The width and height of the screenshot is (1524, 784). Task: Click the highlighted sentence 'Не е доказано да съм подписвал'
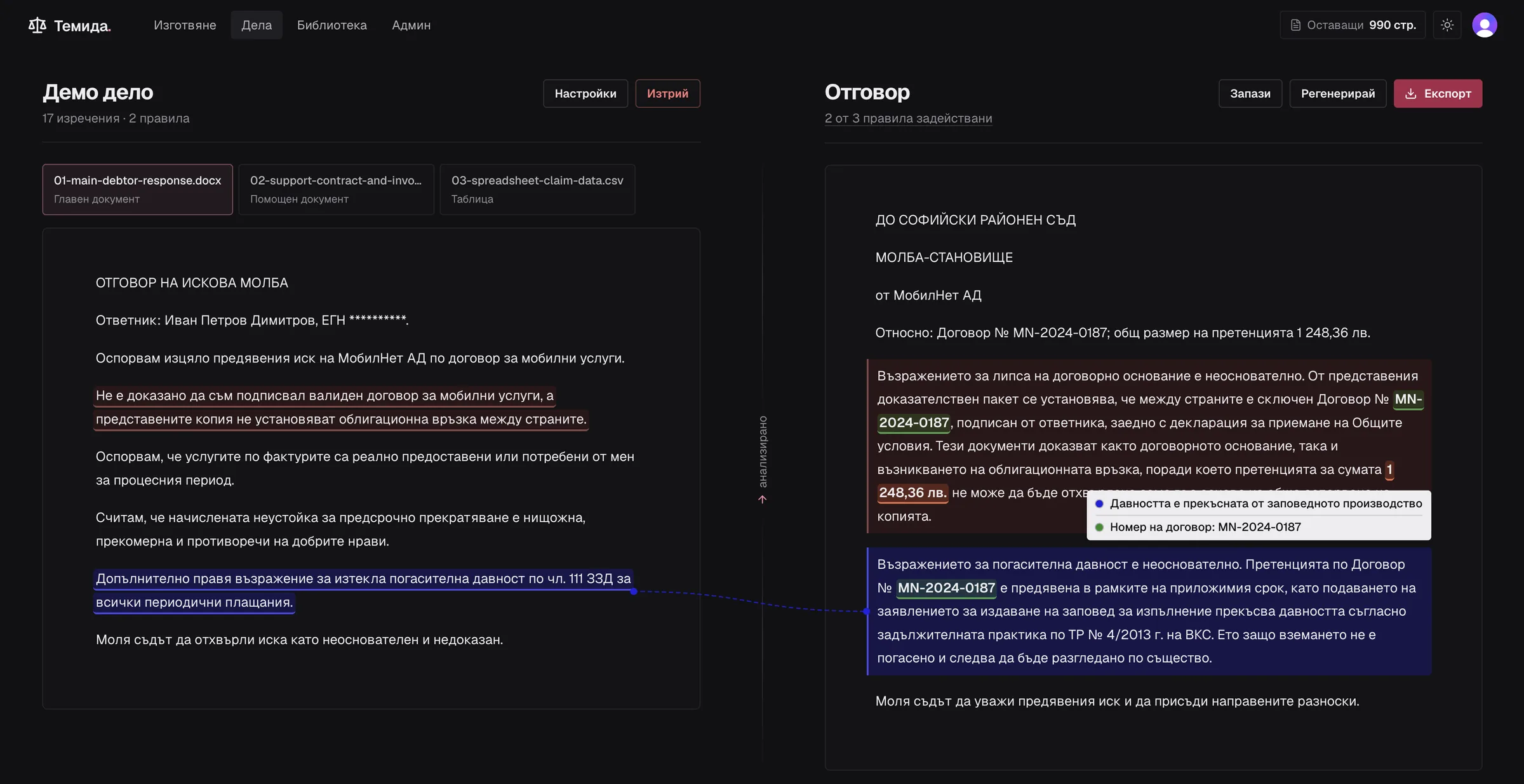342,408
